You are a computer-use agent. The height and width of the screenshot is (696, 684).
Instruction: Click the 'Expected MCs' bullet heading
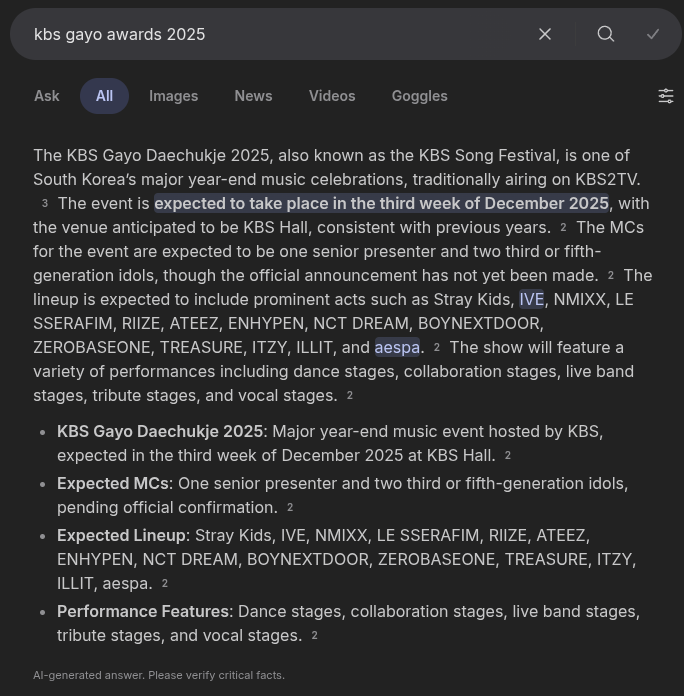[113, 483]
